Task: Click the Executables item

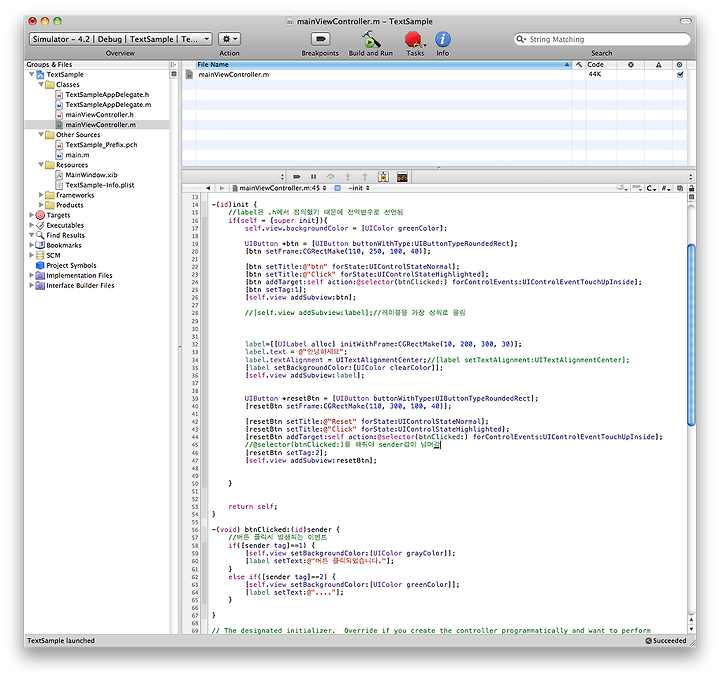Action: click(65, 225)
